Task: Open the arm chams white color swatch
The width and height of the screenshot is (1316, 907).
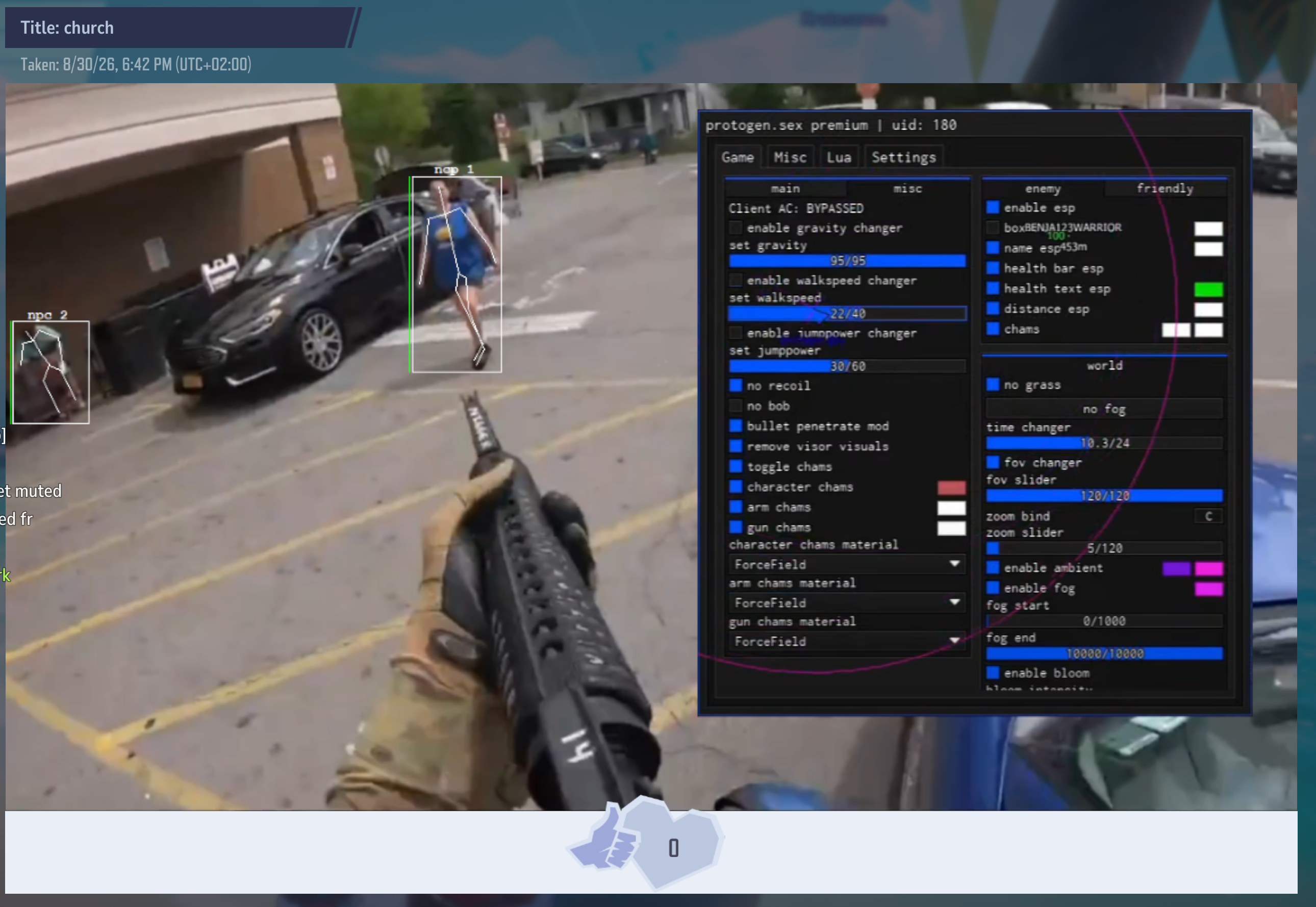Action: (x=951, y=508)
